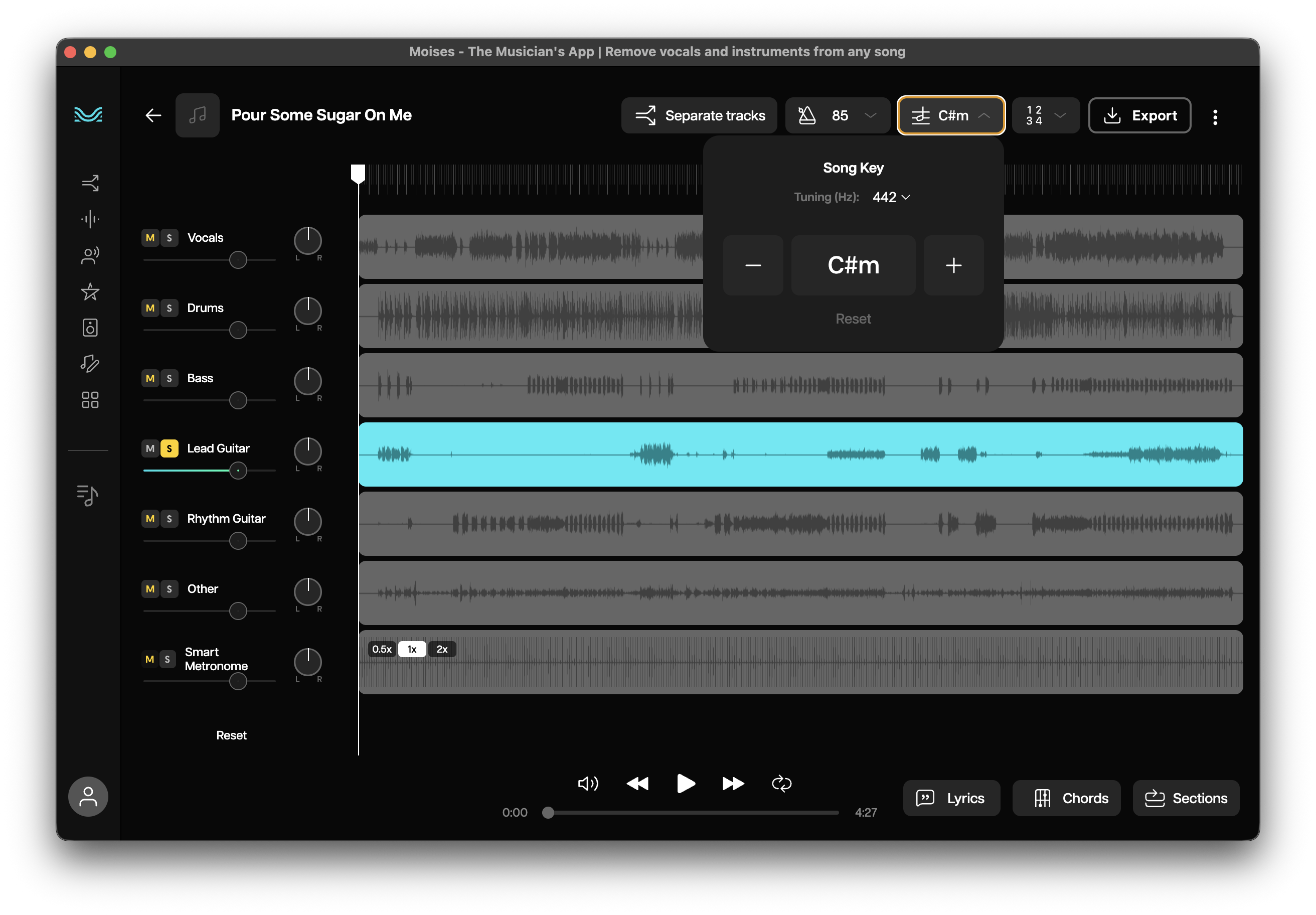Click the volume speaker icon
The height and width of the screenshot is (915, 1316).
[587, 783]
